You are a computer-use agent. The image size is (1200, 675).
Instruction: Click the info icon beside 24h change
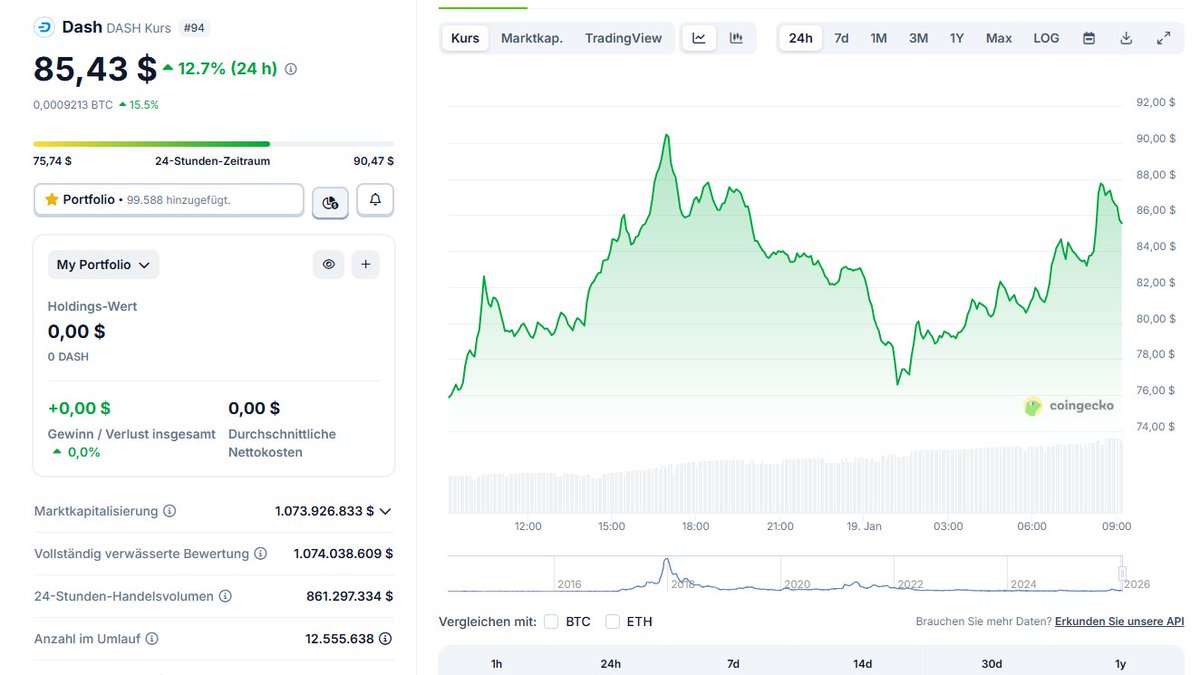(291, 69)
